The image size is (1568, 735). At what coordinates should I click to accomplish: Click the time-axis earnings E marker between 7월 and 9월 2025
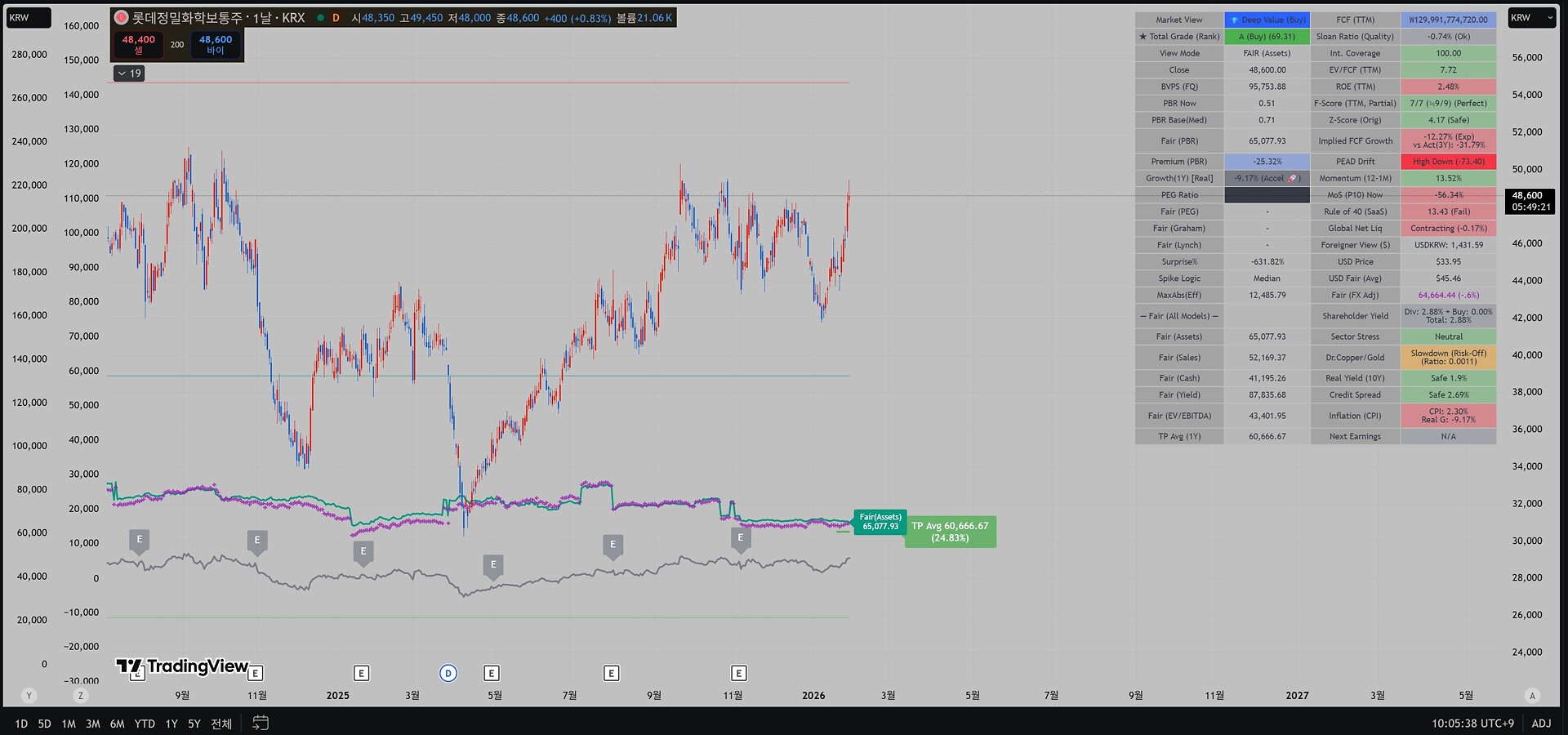pyautogui.click(x=611, y=673)
